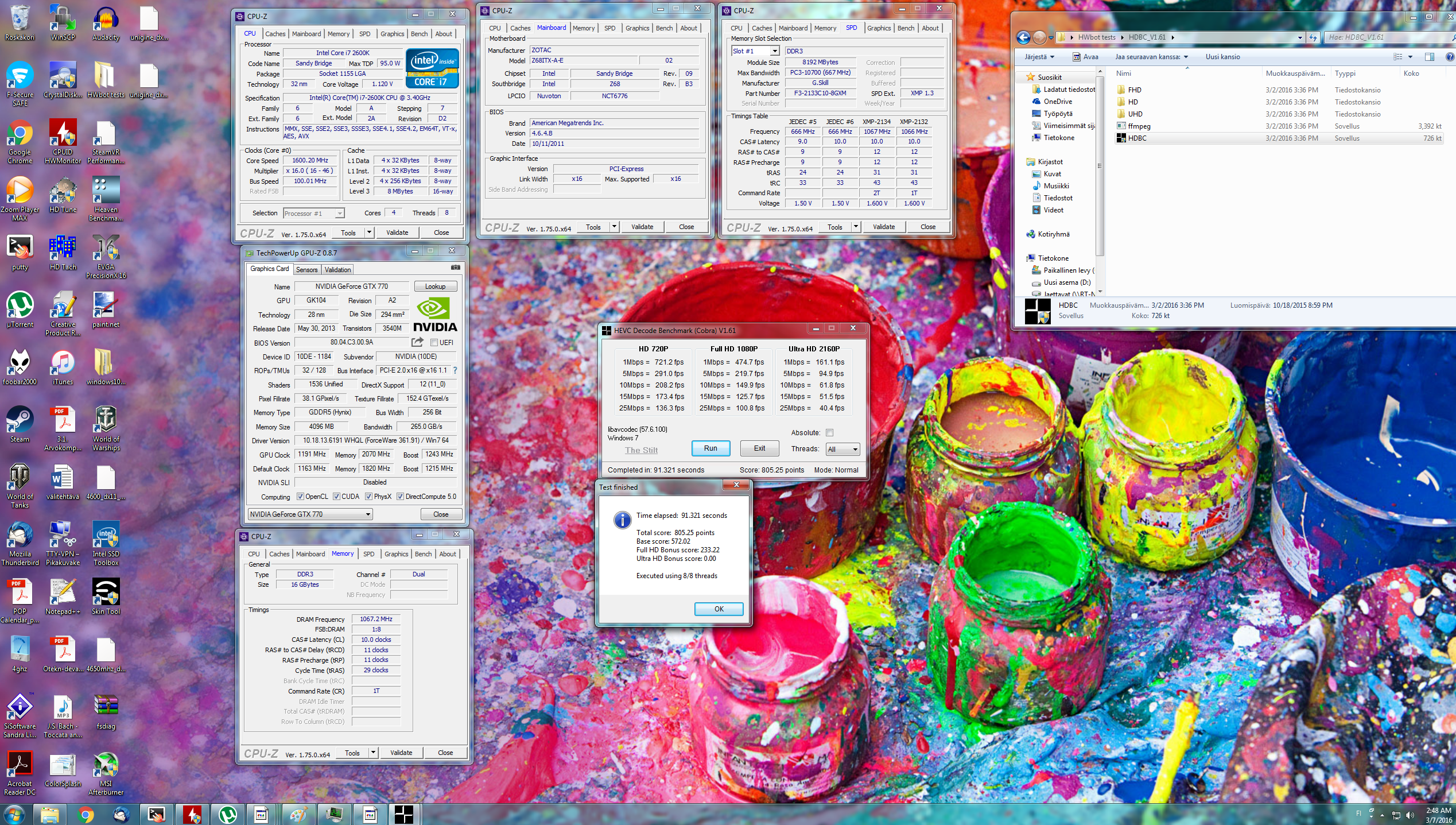The width and height of the screenshot is (1456, 825).
Task: Click the bus interface question mark in GPU-Z
Action: 455,370
